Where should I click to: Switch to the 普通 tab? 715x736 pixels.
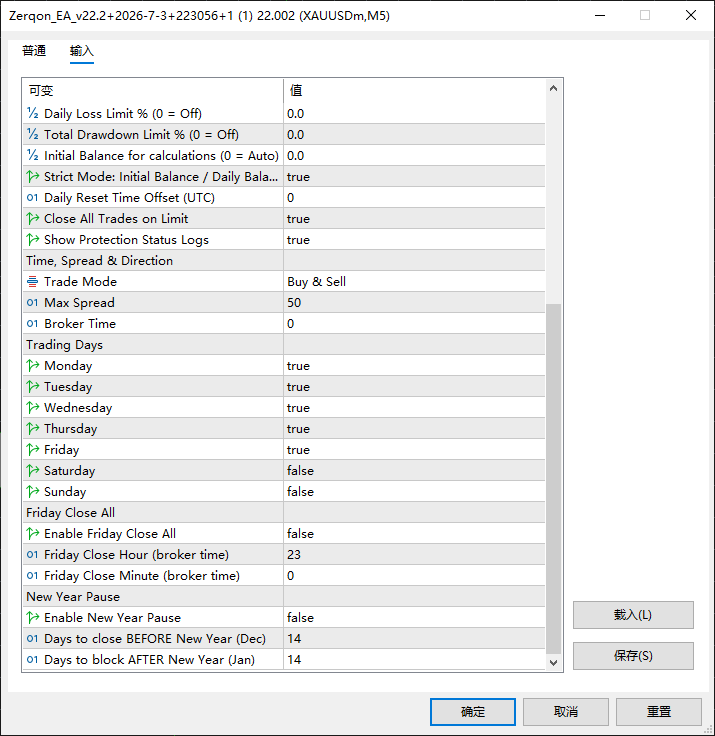click(34, 51)
